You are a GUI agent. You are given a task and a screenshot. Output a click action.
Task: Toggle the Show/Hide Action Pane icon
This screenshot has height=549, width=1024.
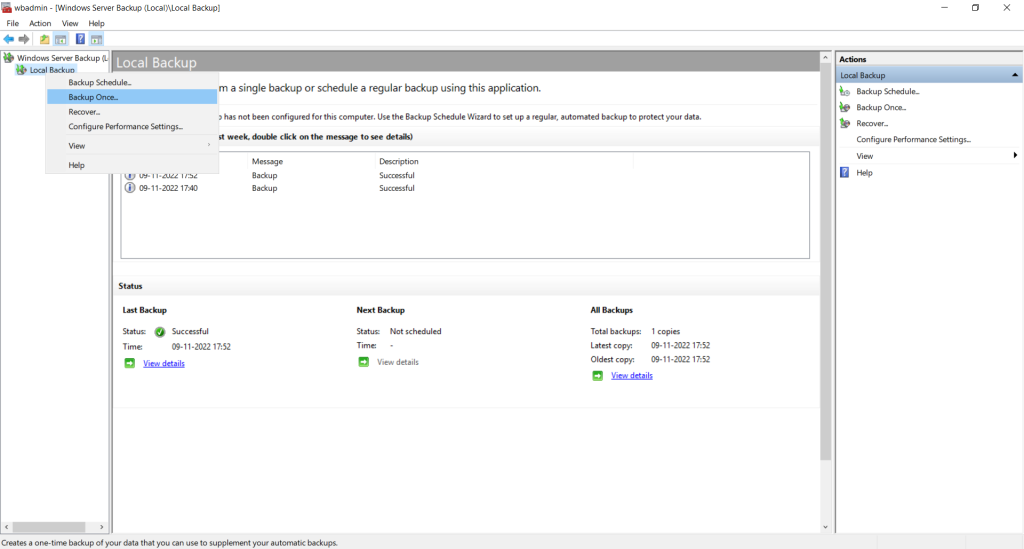96,39
